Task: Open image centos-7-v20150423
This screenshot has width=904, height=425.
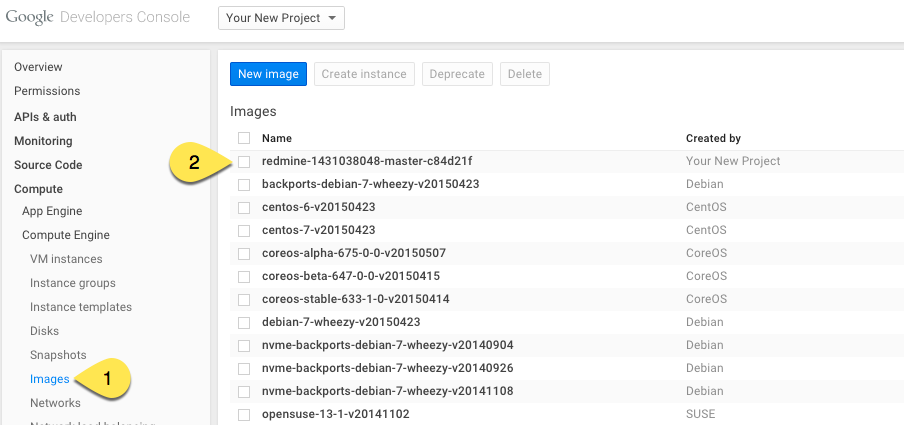Action: pos(318,230)
